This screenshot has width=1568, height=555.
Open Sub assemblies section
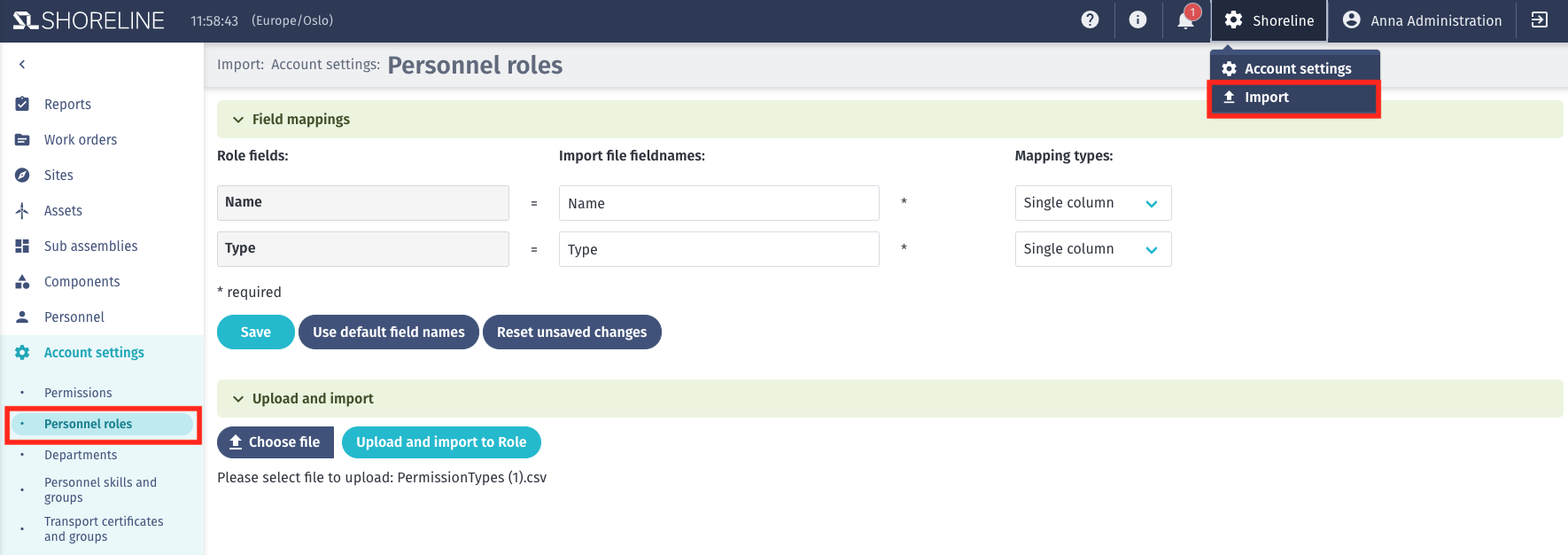90,246
